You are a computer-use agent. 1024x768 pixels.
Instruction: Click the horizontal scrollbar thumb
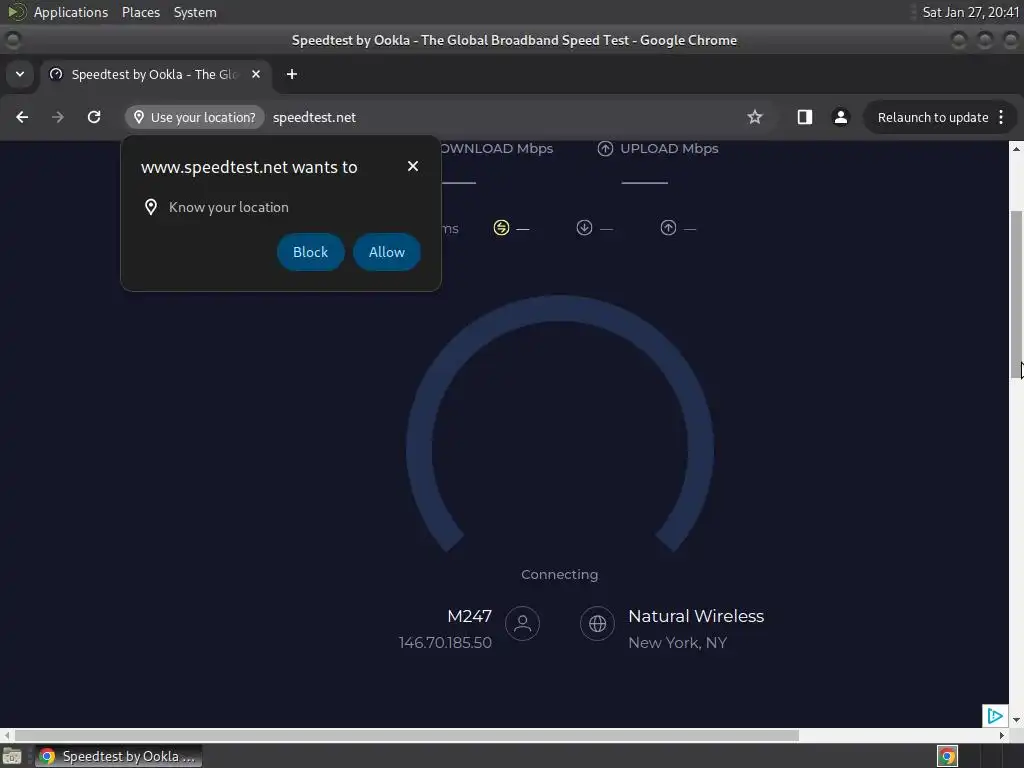tap(406, 735)
